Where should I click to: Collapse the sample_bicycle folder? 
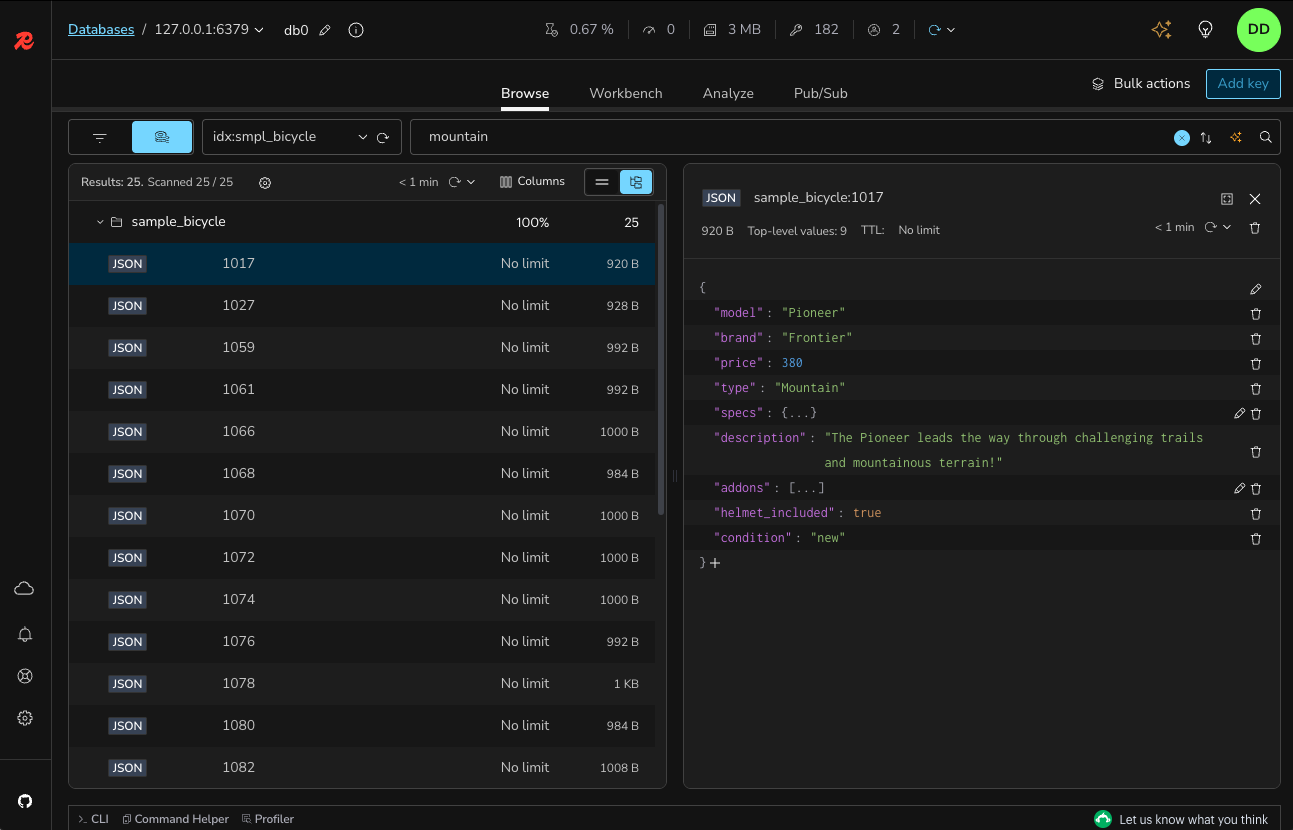100,222
